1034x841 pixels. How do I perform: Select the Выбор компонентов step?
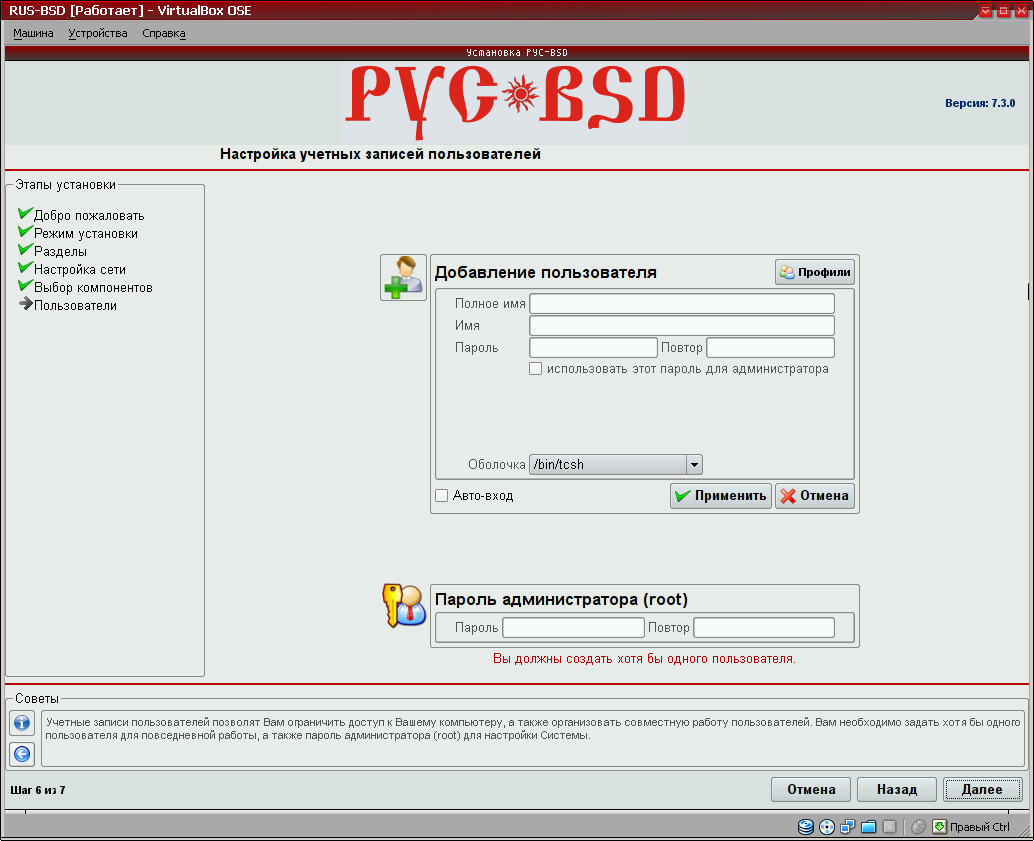pyautogui.click(x=93, y=288)
